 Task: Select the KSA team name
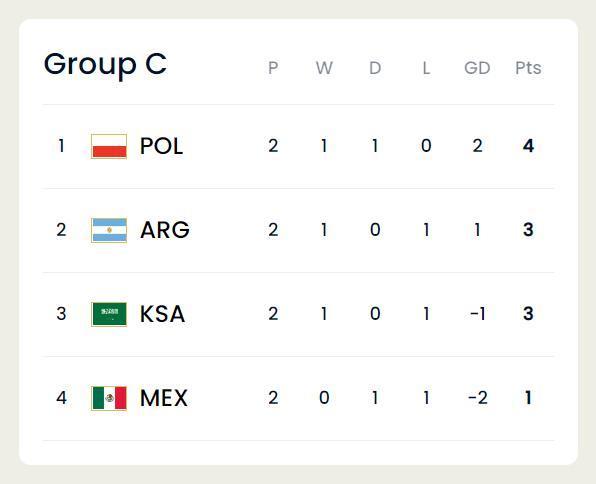pos(162,314)
